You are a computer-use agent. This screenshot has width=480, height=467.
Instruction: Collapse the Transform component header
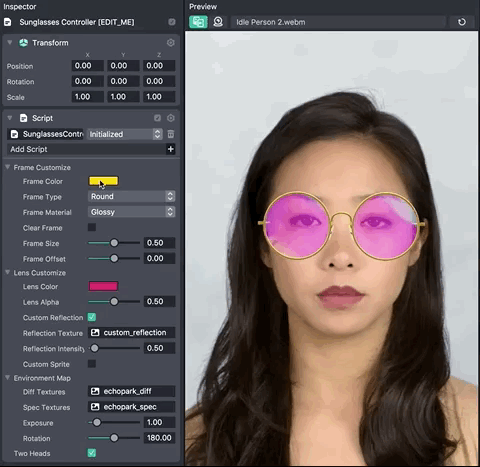click(10, 42)
